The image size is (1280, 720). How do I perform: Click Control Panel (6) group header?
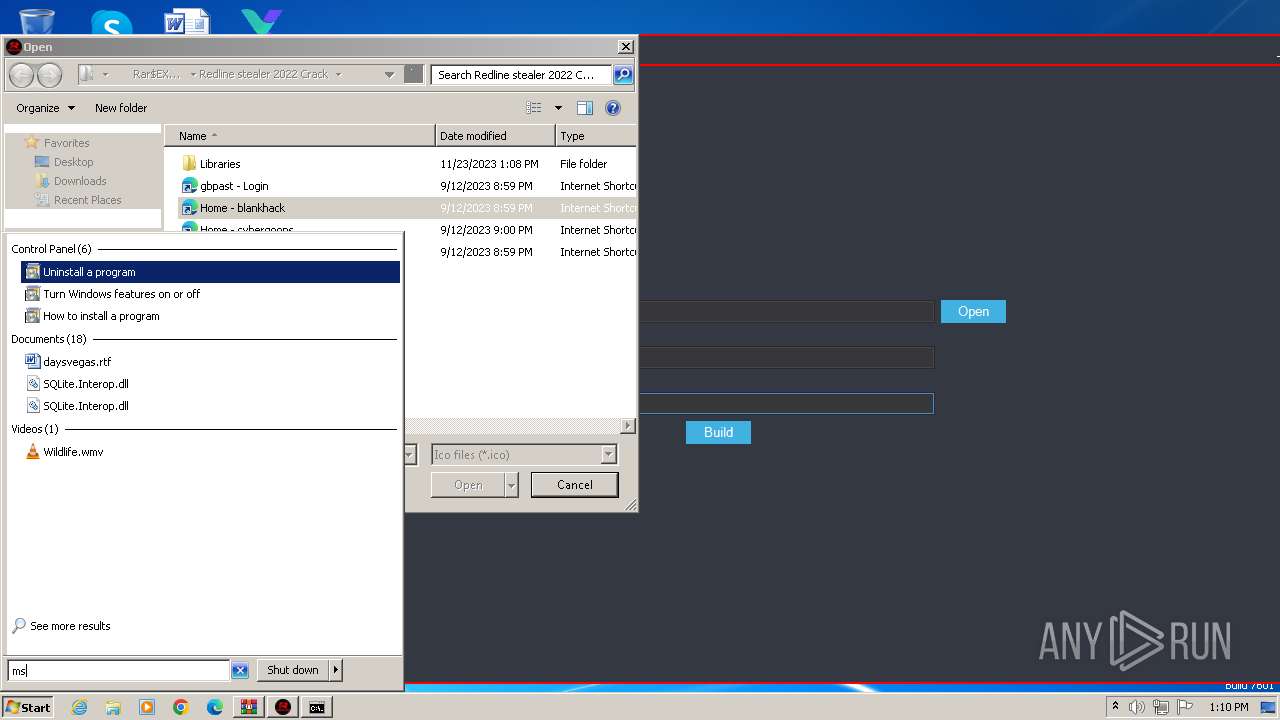coord(51,249)
